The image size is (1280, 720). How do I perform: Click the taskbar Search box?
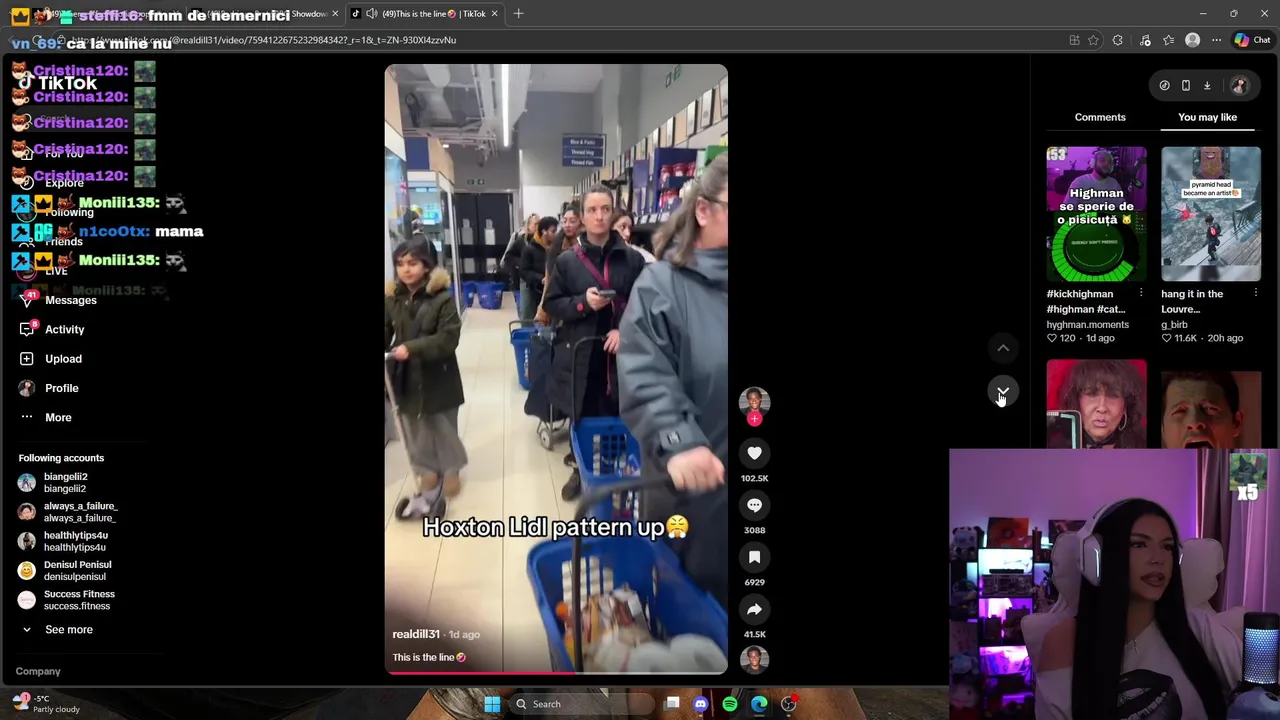point(581,704)
